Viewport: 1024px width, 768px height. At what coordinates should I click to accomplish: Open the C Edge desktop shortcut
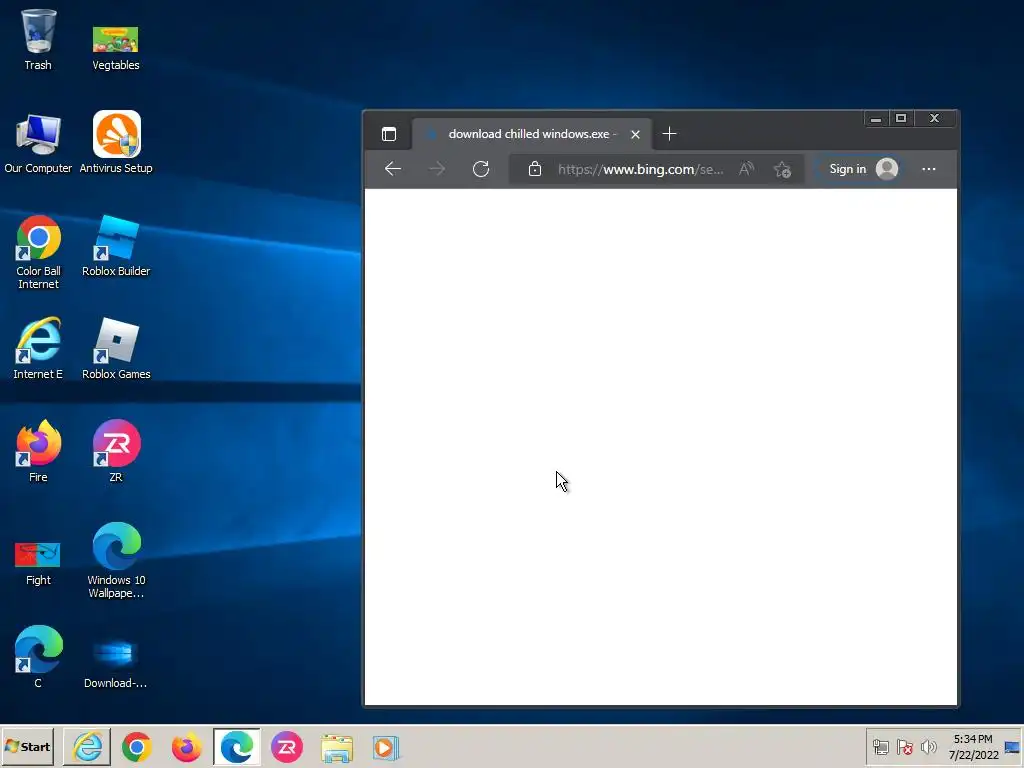pyautogui.click(x=38, y=657)
